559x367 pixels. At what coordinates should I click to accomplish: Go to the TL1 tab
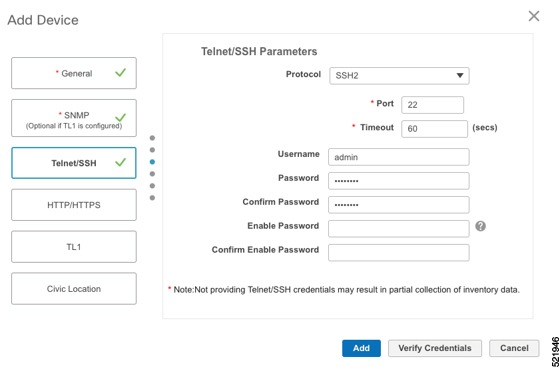[x=74, y=247]
